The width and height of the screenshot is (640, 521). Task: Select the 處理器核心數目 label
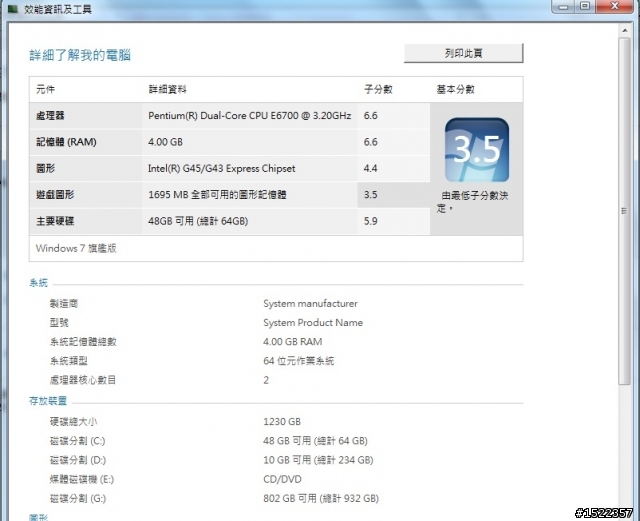pyautogui.click(x=83, y=380)
